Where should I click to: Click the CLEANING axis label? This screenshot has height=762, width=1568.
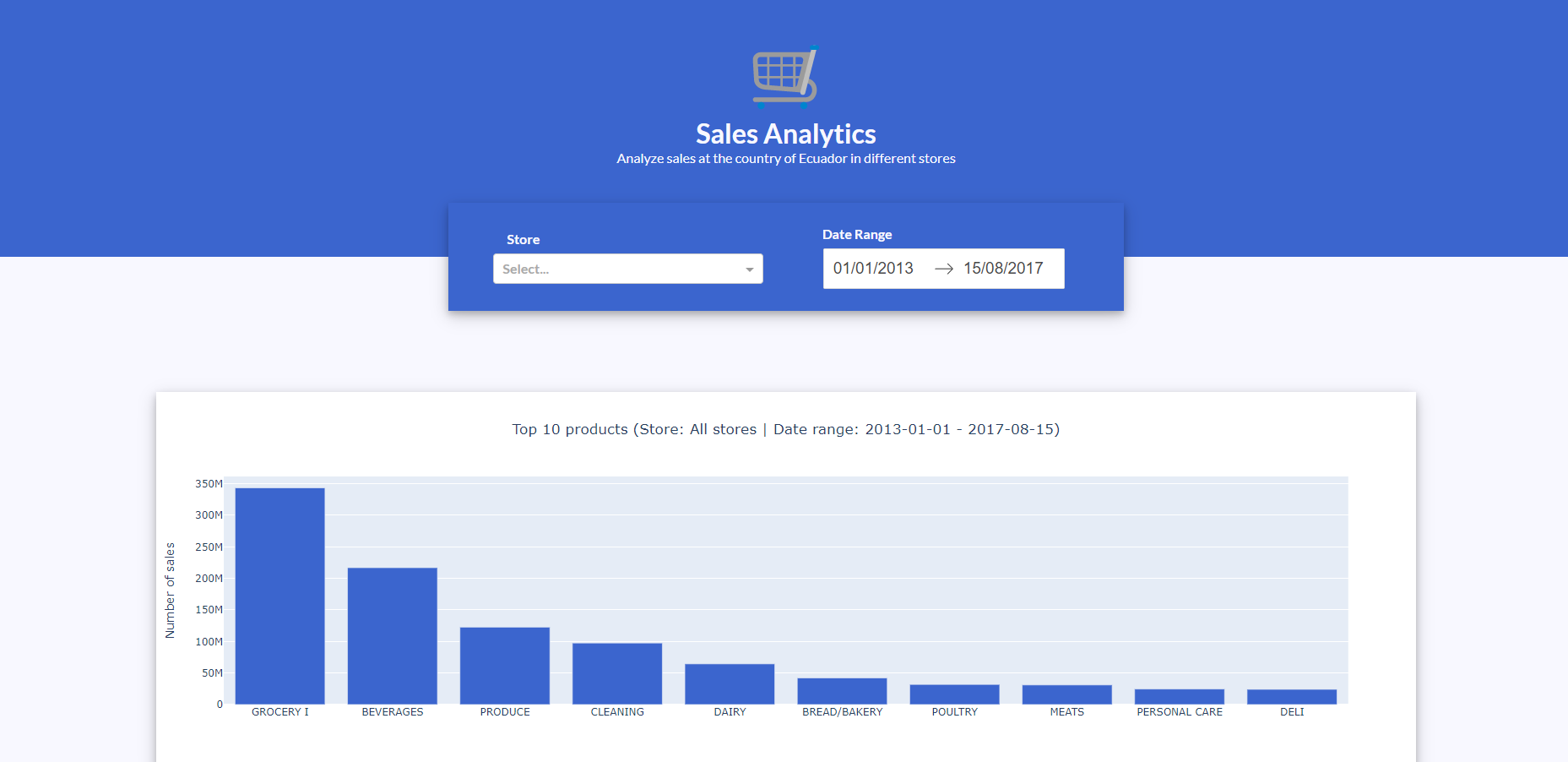(617, 712)
